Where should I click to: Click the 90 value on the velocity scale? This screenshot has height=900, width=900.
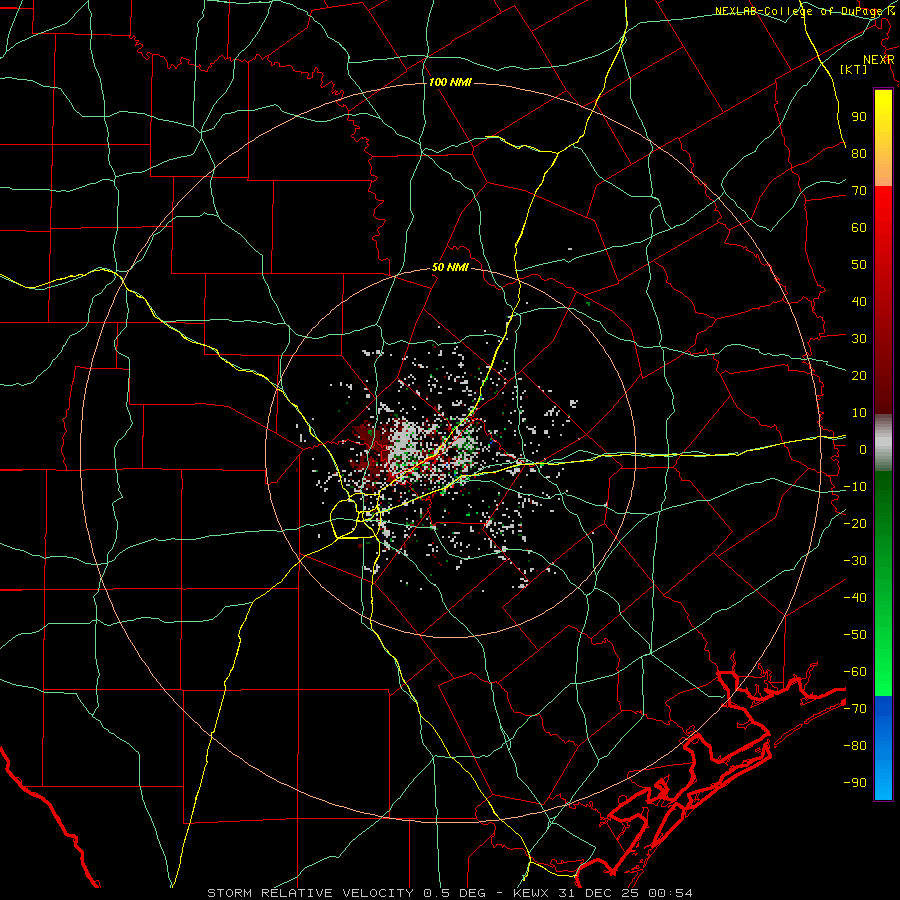(x=859, y=117)
